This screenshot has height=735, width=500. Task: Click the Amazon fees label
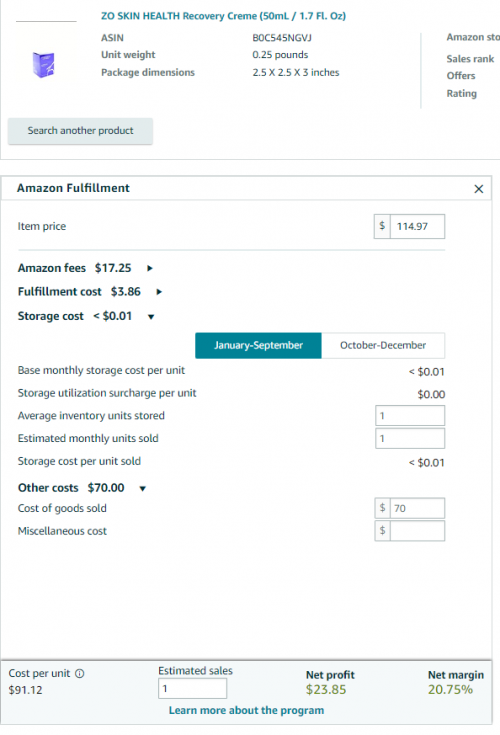(x=52, y=268)
